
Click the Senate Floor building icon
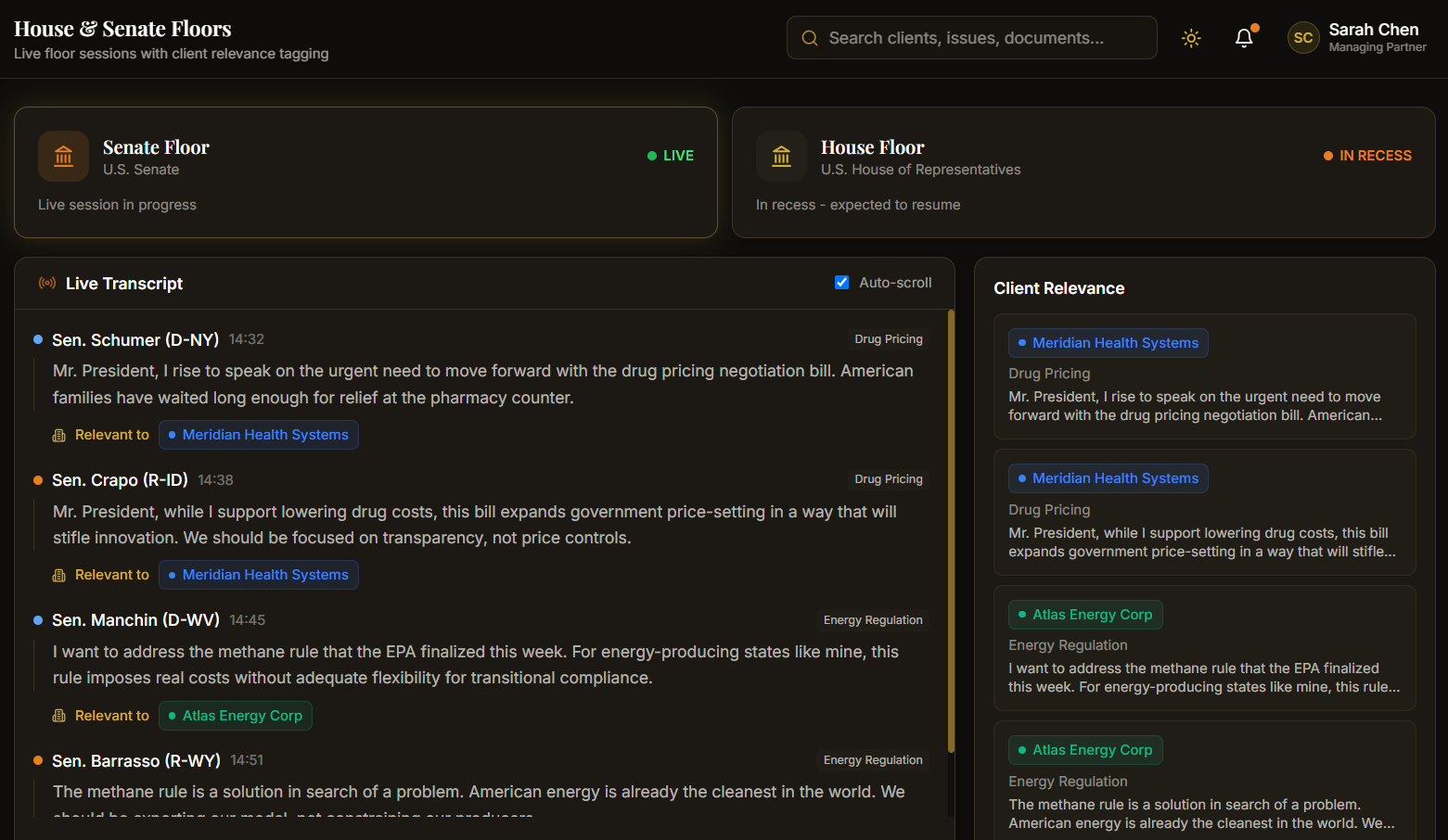63,156
